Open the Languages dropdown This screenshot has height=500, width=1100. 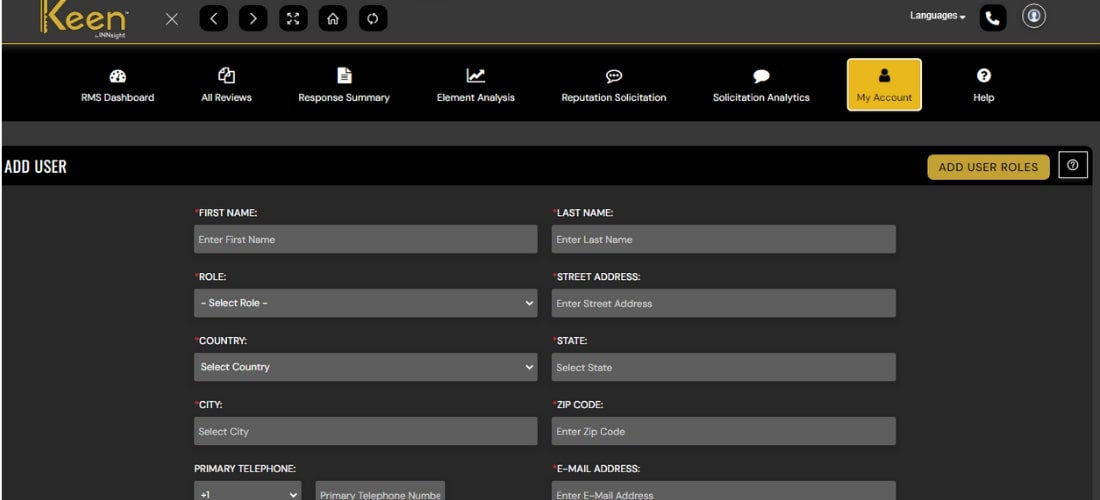point(937,15)
